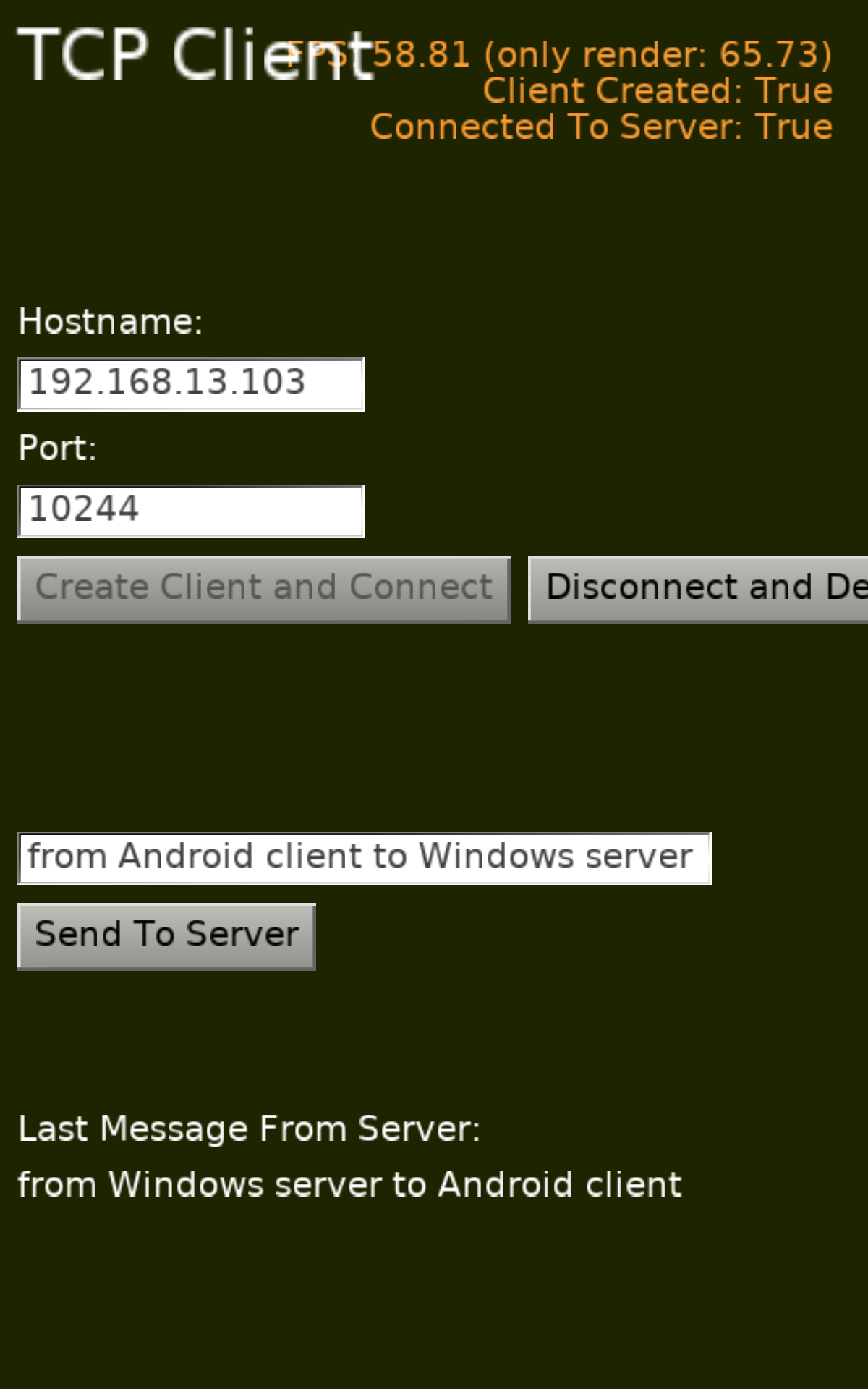
Task: Focus the message text box above Send
Action: [365, 859]
